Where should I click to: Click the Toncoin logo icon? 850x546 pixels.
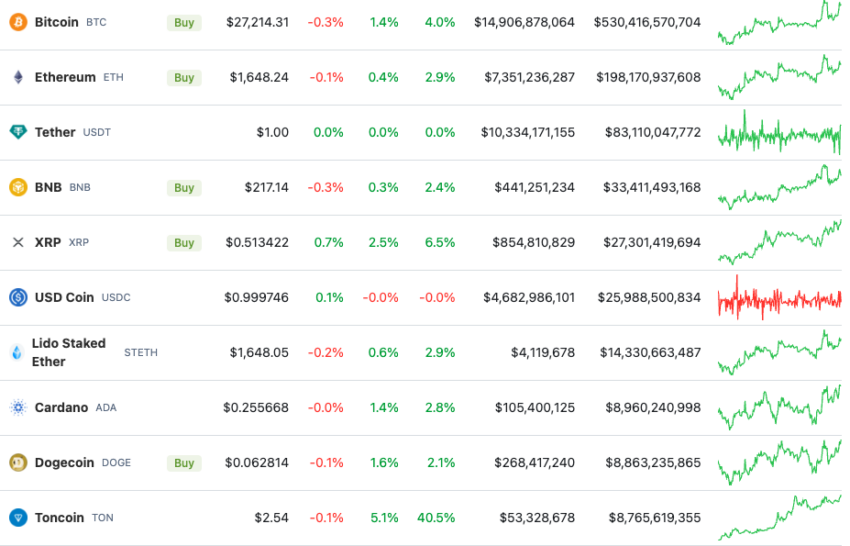coord(18,518)
